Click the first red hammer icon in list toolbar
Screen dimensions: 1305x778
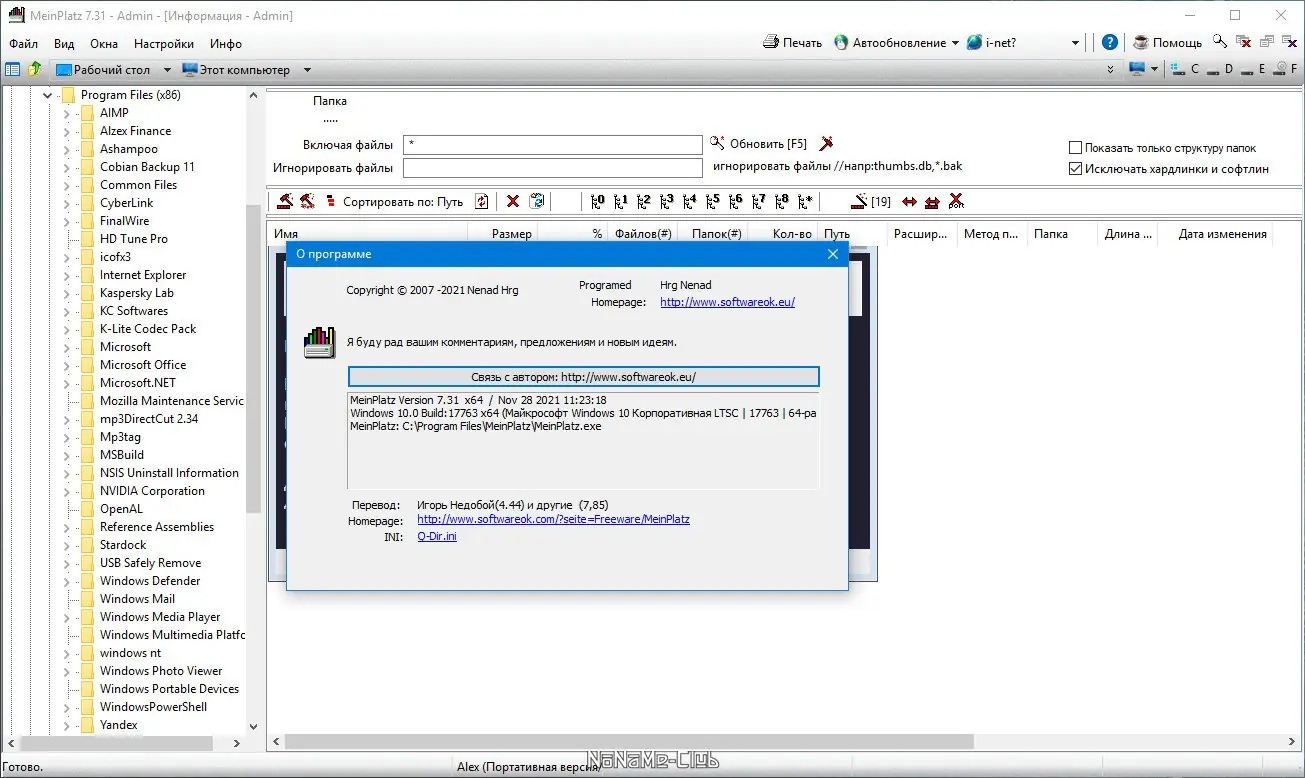tap(285, 201)
